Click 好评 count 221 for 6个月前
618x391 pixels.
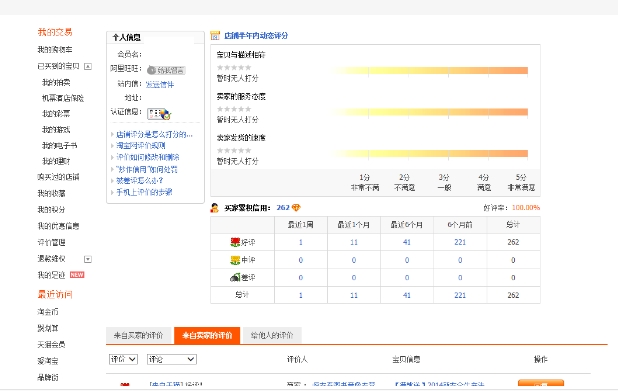[x=460, y=242]
